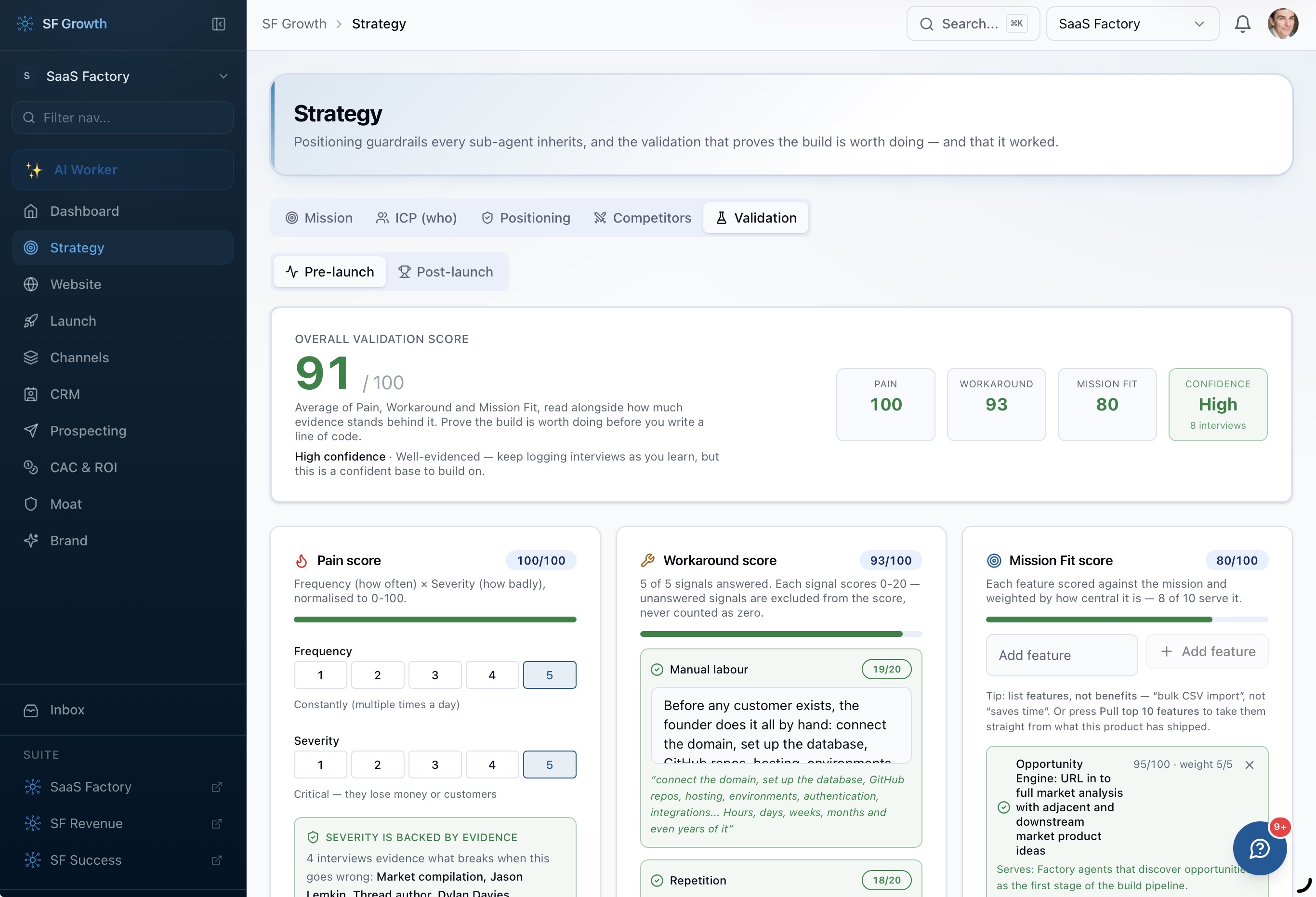Image resolution: width=1316 pixels, height=897 pixels.
Task: Click SF Growth breadcrumb link
Action: [x=294, y=24]
